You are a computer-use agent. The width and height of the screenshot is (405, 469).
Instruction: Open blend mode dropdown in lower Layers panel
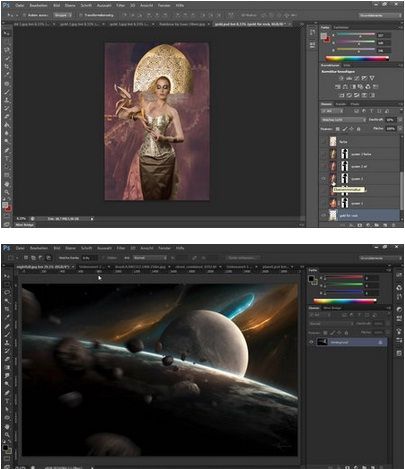(x=331, y=323)
